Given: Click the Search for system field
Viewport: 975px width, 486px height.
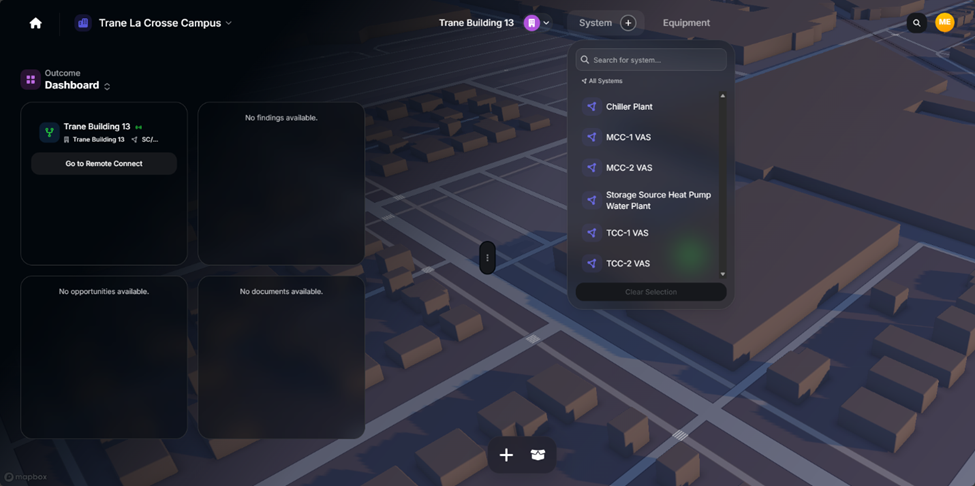Looking at the screenshot, I should click(651, 60).
